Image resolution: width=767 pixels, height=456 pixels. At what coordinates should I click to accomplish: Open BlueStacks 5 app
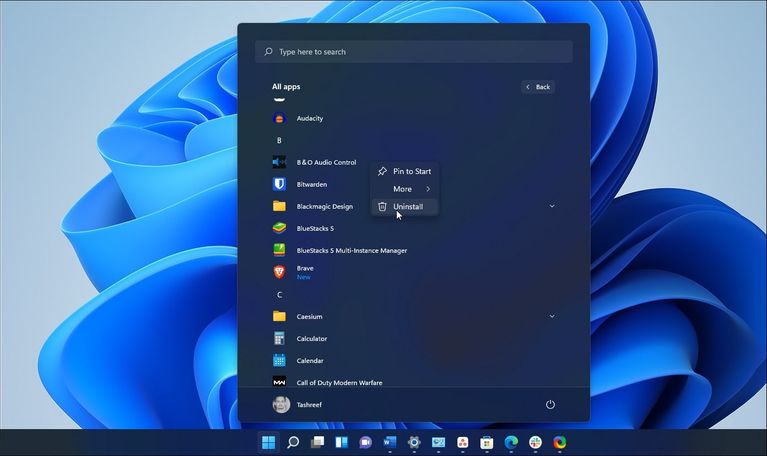click(x=315, y=228)
